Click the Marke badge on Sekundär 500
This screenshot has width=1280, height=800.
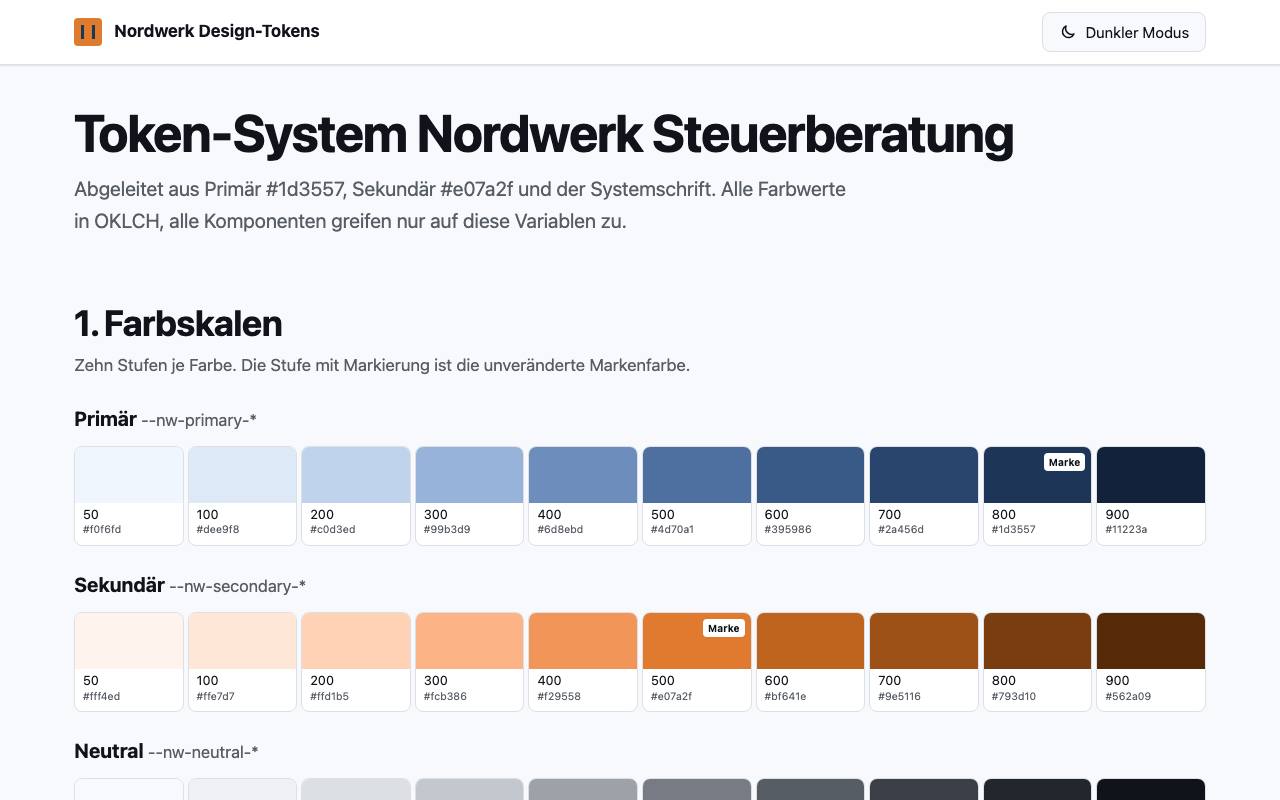pyautogui.click(x=723, y=628)
